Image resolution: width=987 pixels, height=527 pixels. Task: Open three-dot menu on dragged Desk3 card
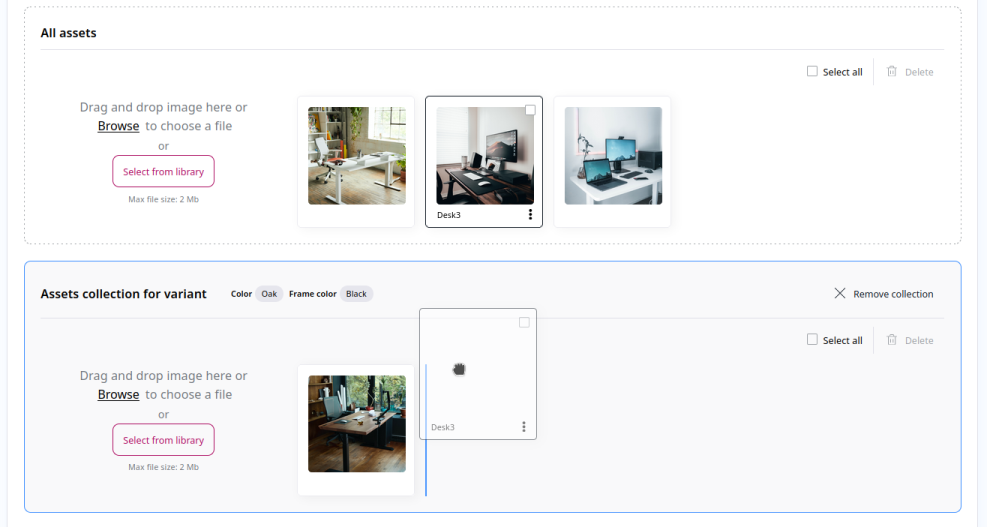point(523,427)
